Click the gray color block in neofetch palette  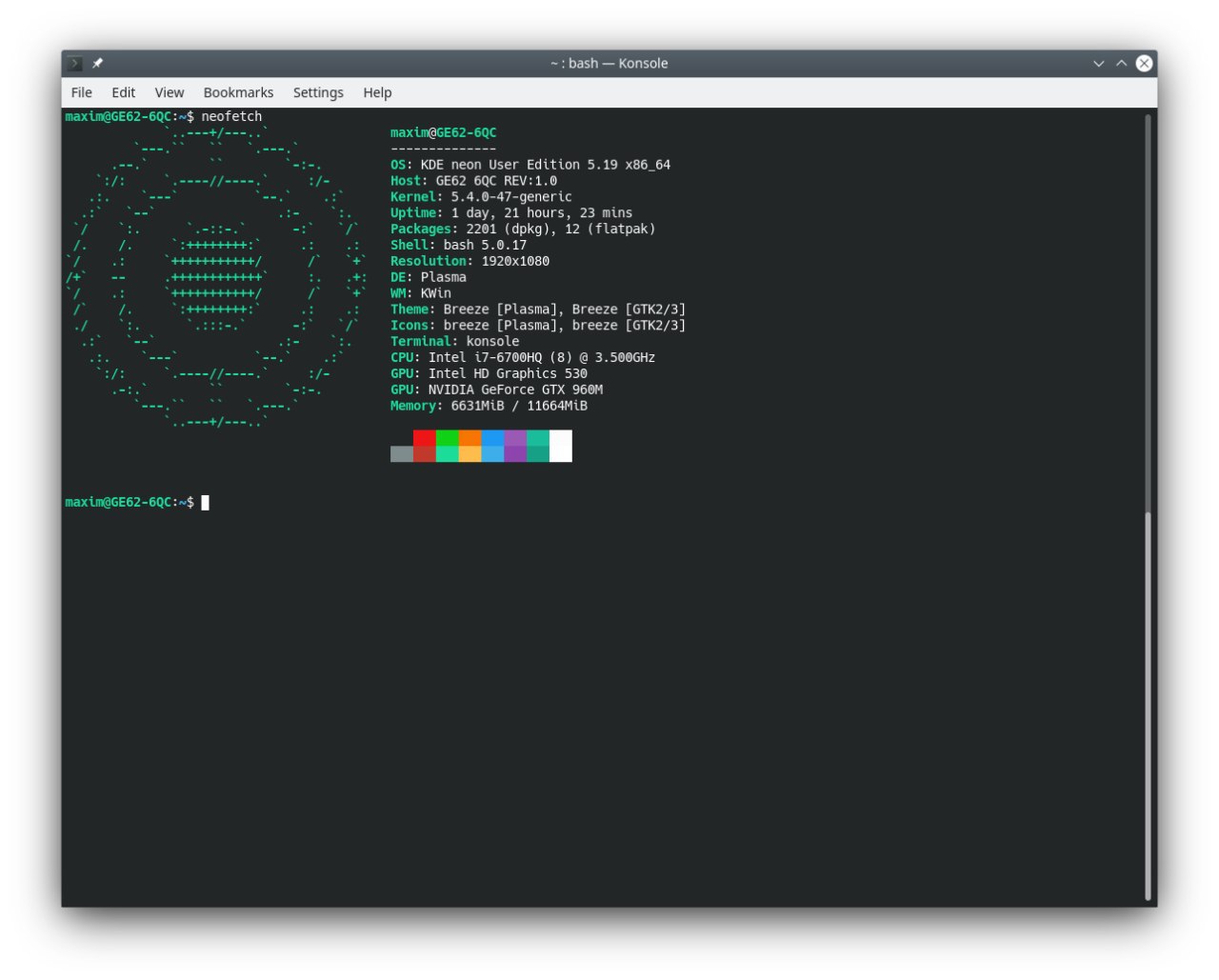pyautogui.click(x=402, y=454)
